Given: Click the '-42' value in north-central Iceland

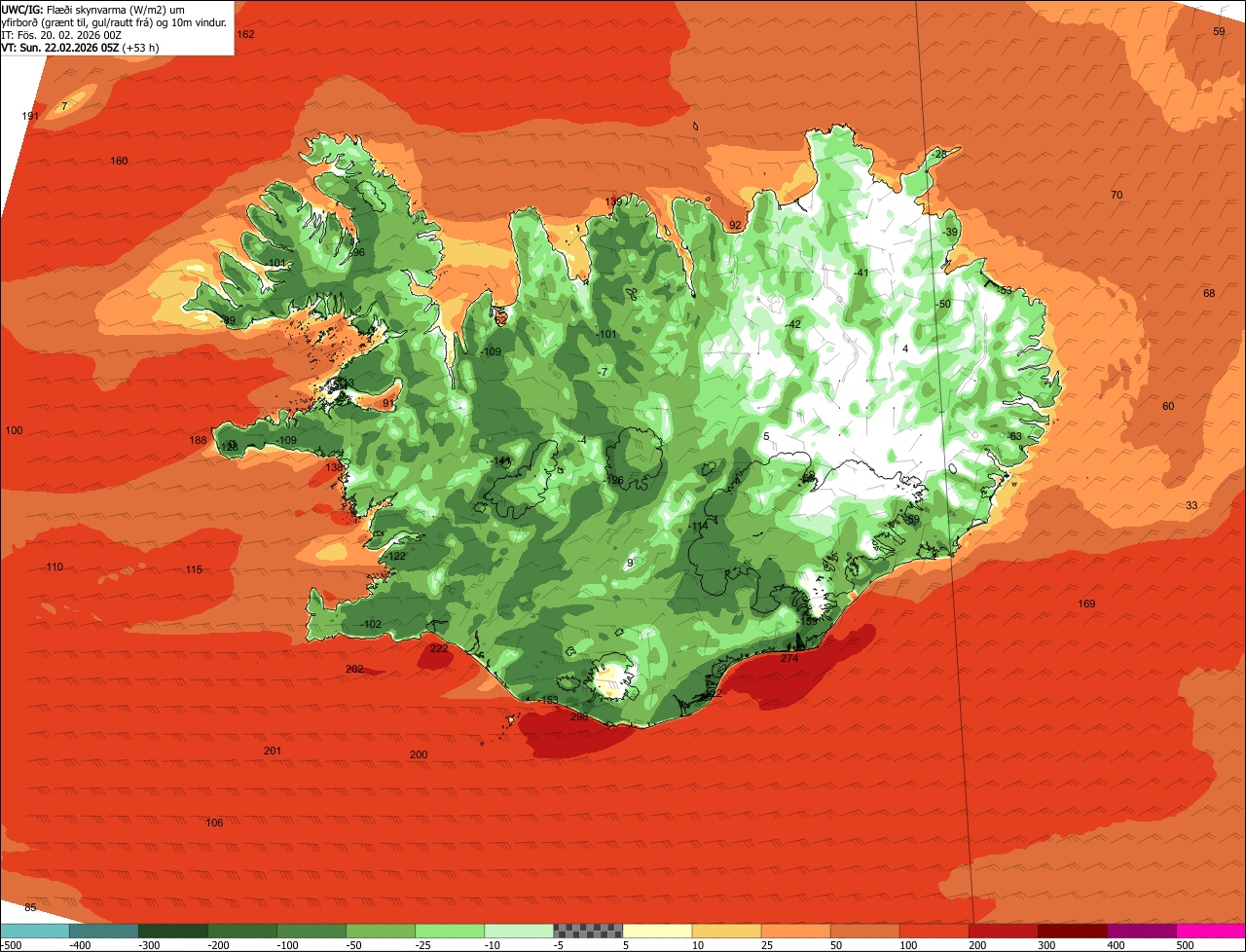Looking at the screenshot, I should [x=793, y=324].
